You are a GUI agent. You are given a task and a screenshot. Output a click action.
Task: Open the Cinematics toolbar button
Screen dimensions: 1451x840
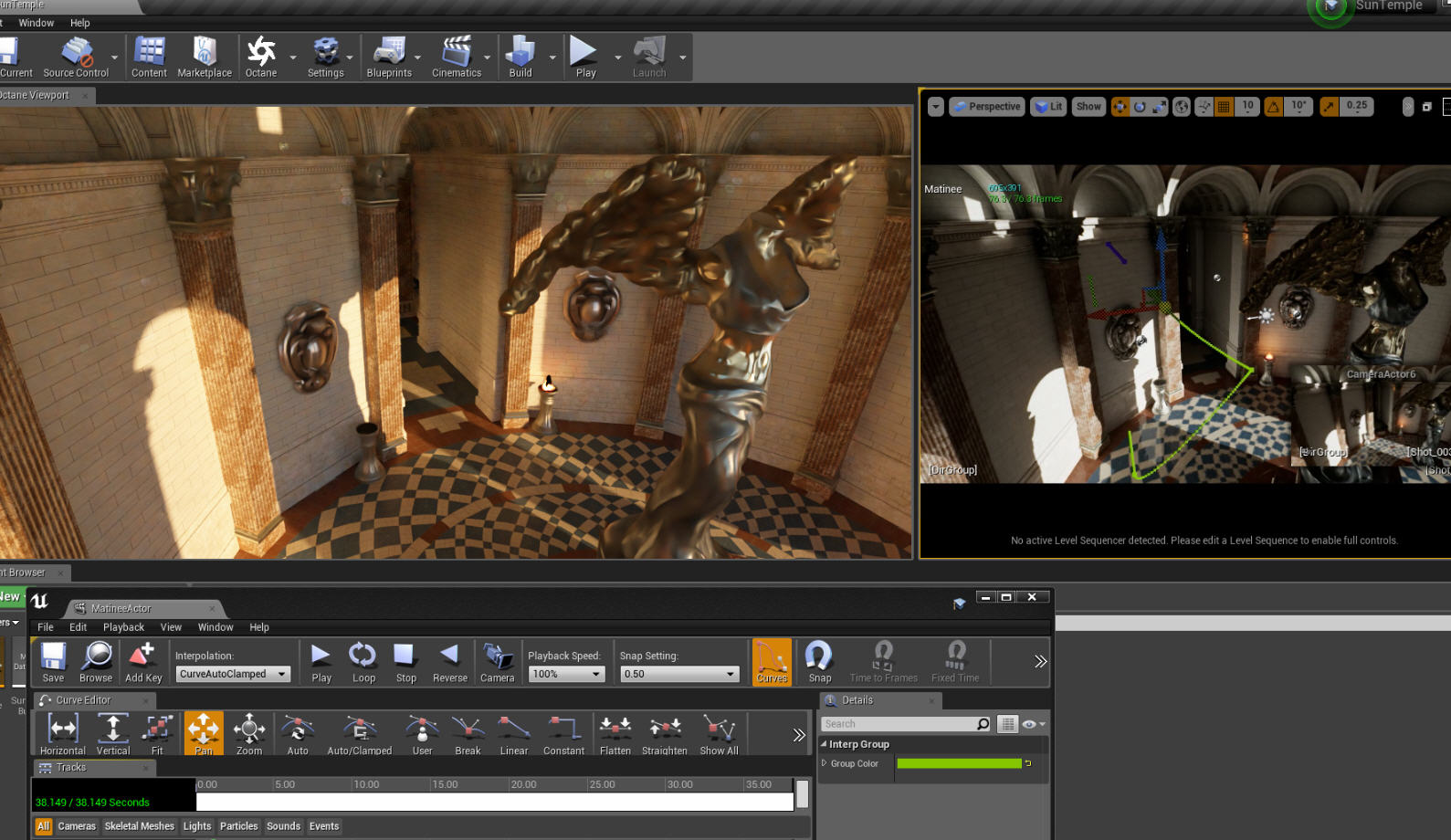coord(457,57)
